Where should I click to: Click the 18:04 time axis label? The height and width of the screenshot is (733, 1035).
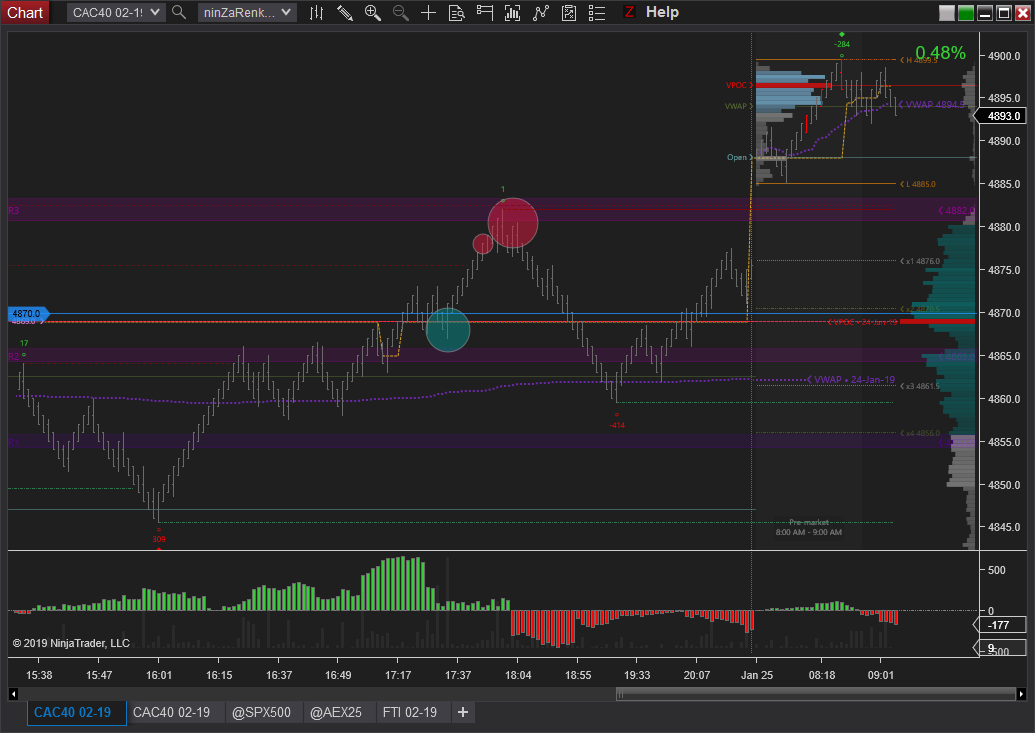pyautogui.click(x=518, y=676)
